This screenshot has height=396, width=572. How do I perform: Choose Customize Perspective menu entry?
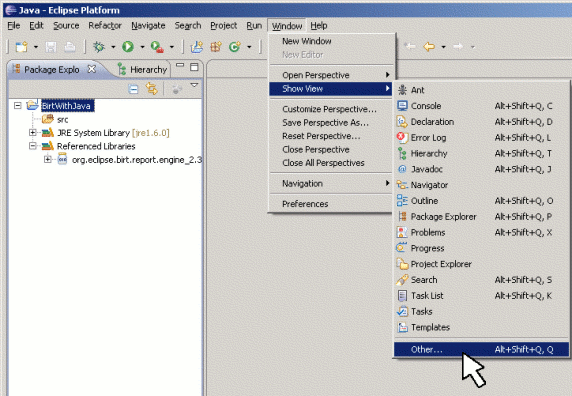point(332,109)
